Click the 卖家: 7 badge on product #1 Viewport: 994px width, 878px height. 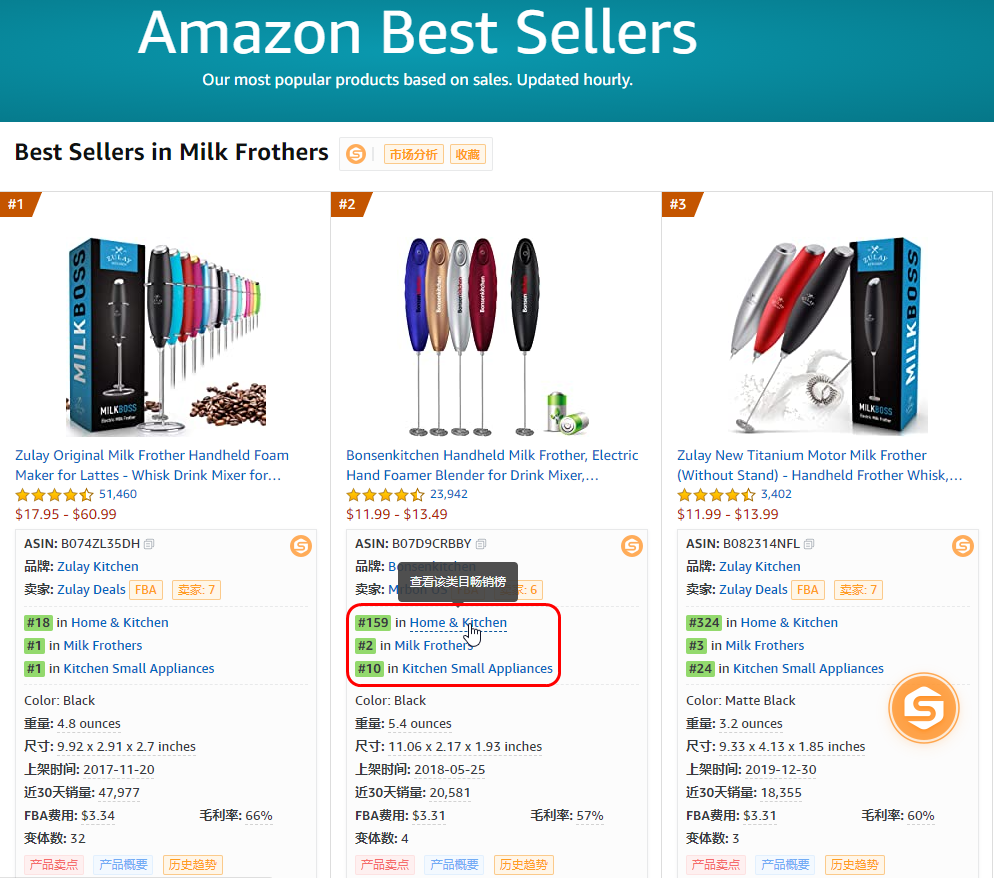(x=196, y=590)
